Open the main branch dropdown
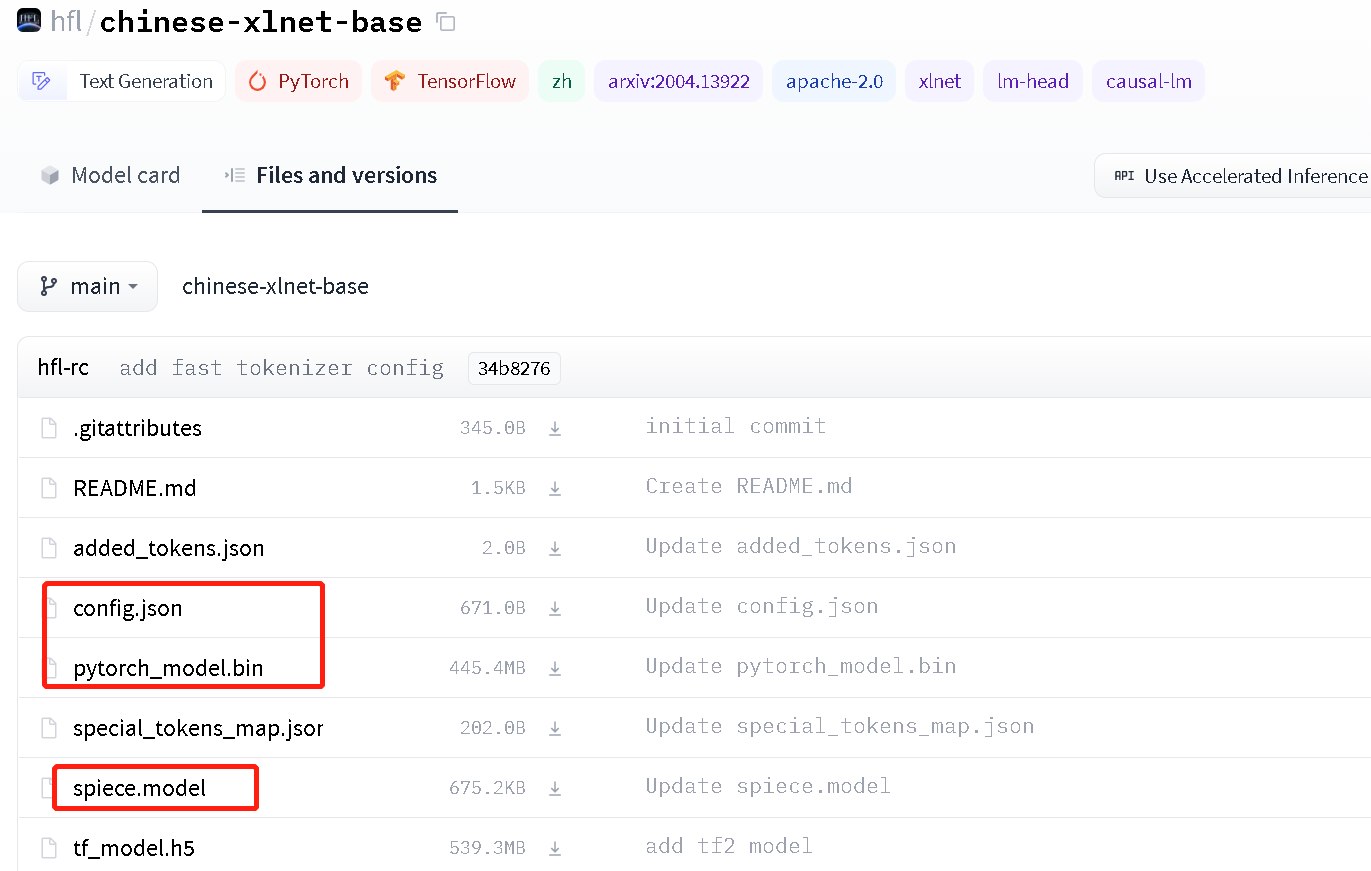The image size is (1371, 871). point(88,287)
